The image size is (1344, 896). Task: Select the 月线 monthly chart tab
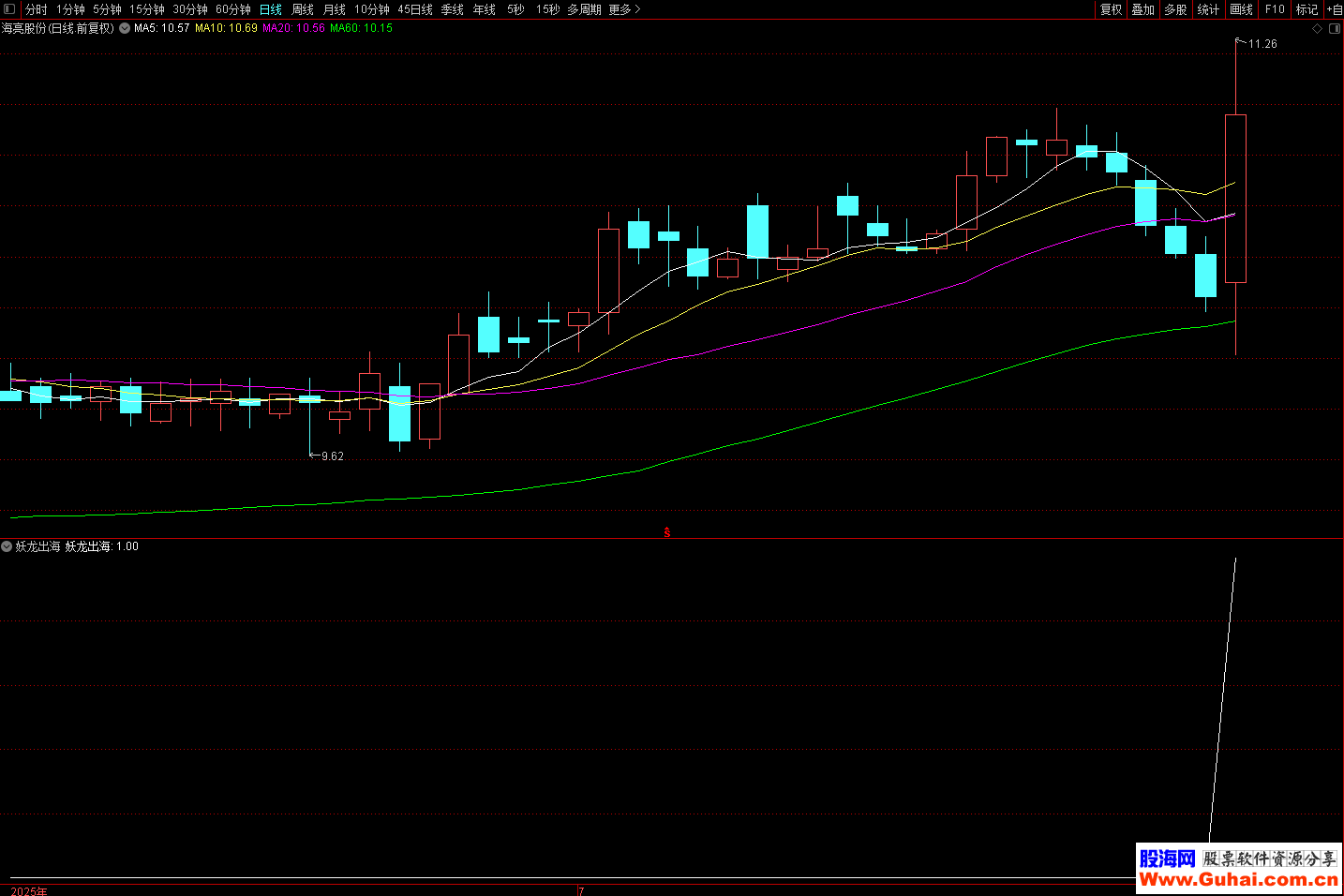pos(335,9)
